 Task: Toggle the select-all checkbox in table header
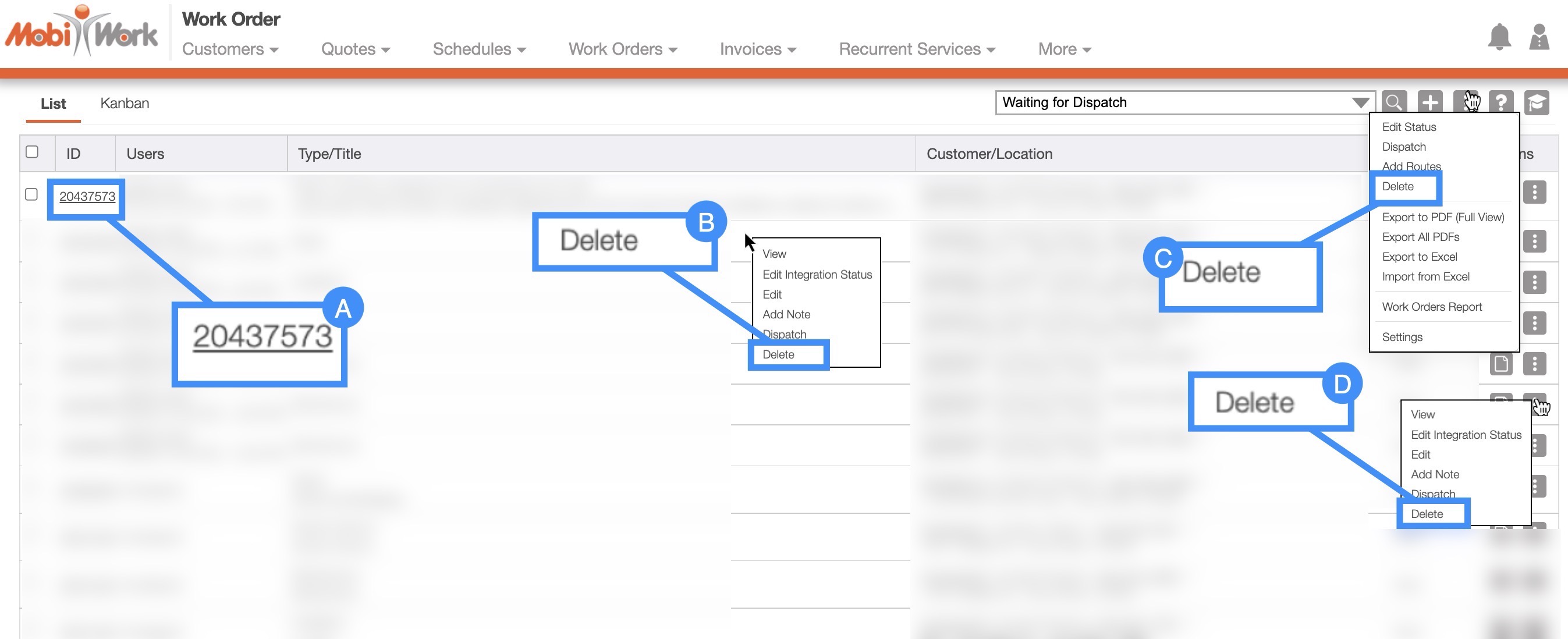[x=32, y=152]
